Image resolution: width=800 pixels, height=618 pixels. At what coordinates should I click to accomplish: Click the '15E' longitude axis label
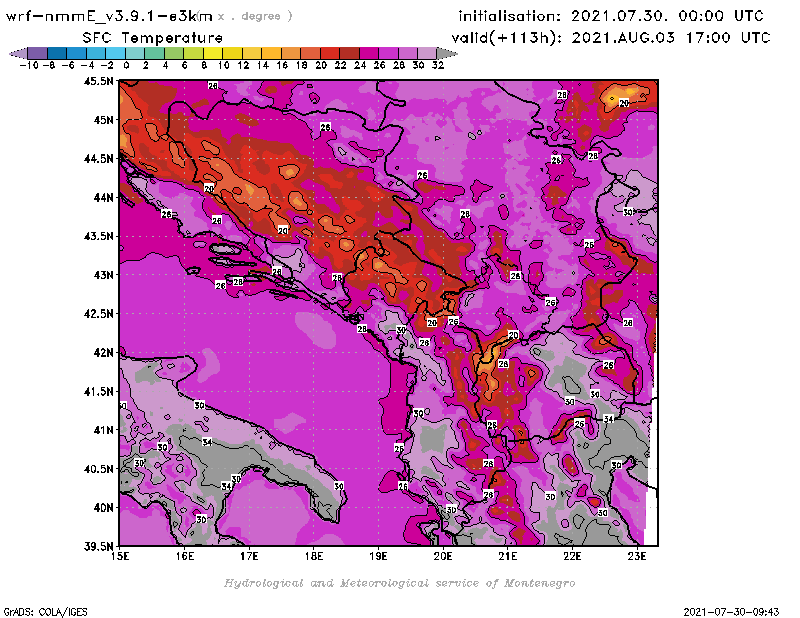click(119, 556)
